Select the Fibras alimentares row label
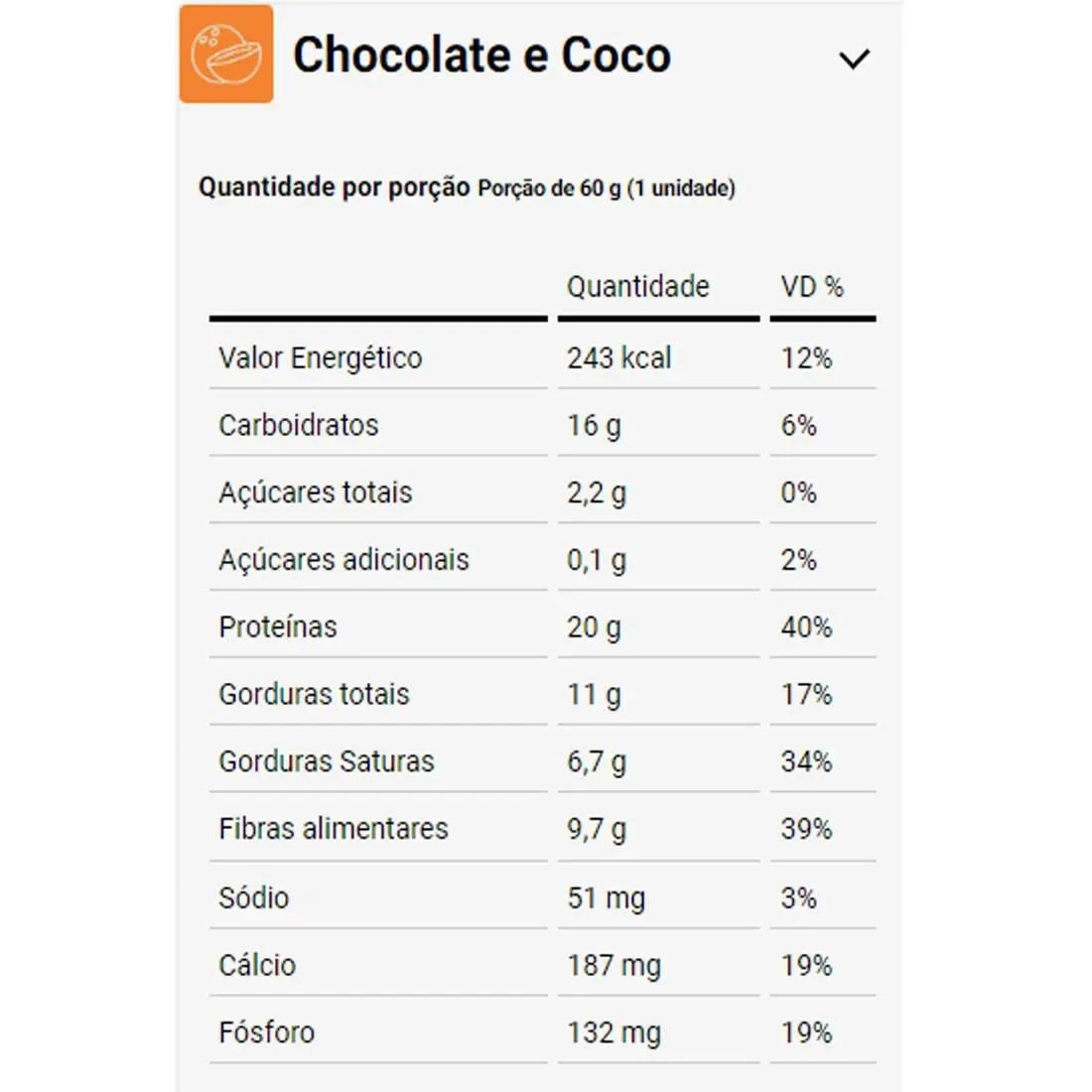This screenshot has width=1092, height=1092. click(334, 828)
